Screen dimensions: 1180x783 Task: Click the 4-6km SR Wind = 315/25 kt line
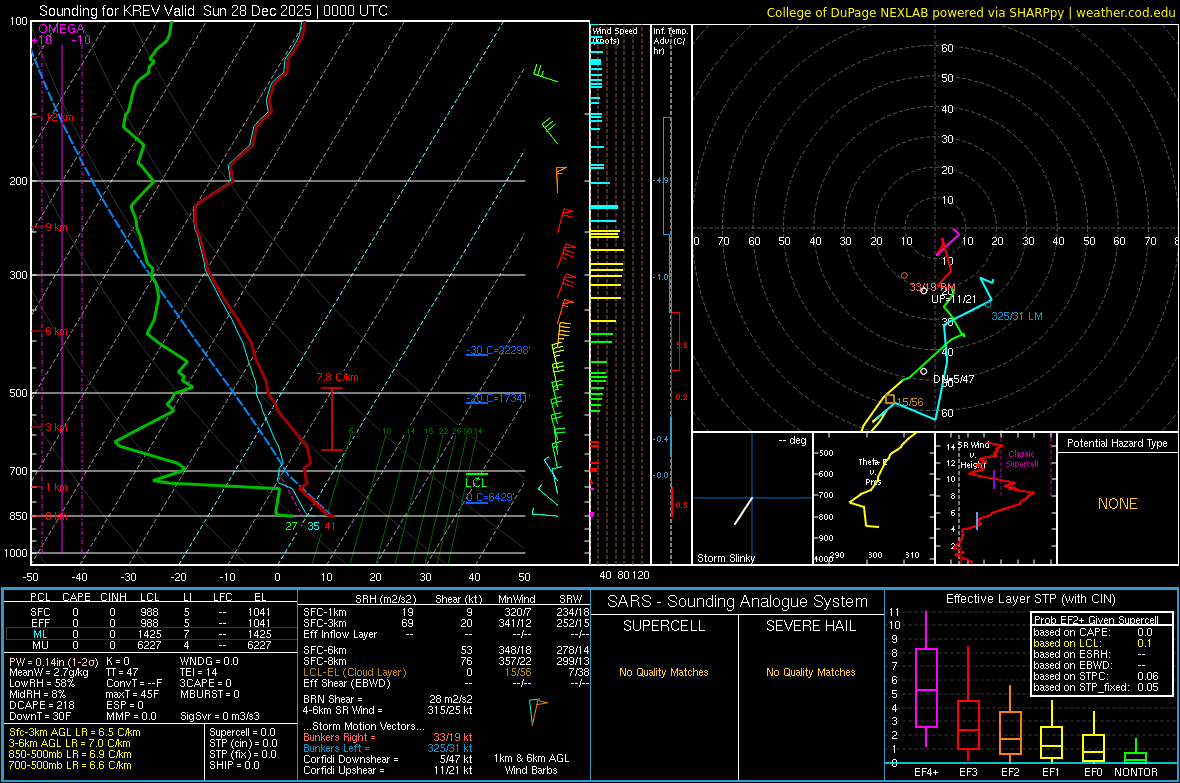(x=388, y=710)
